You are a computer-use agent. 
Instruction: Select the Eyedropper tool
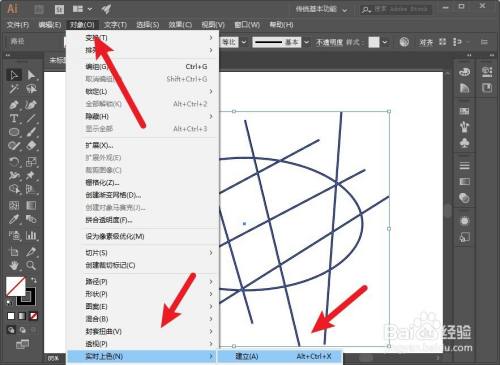(x=14, y=219)
